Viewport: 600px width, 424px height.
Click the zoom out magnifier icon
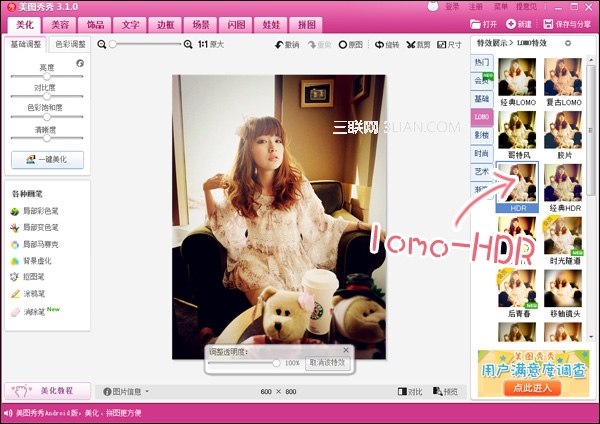coord(101,44)
